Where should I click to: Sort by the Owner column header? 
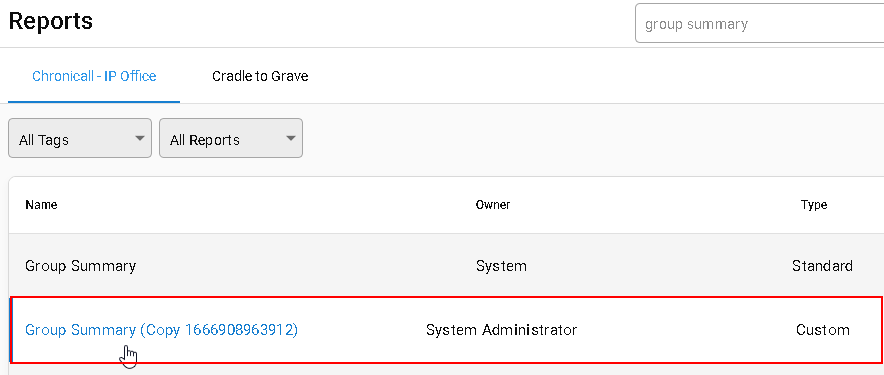point(493,205)
